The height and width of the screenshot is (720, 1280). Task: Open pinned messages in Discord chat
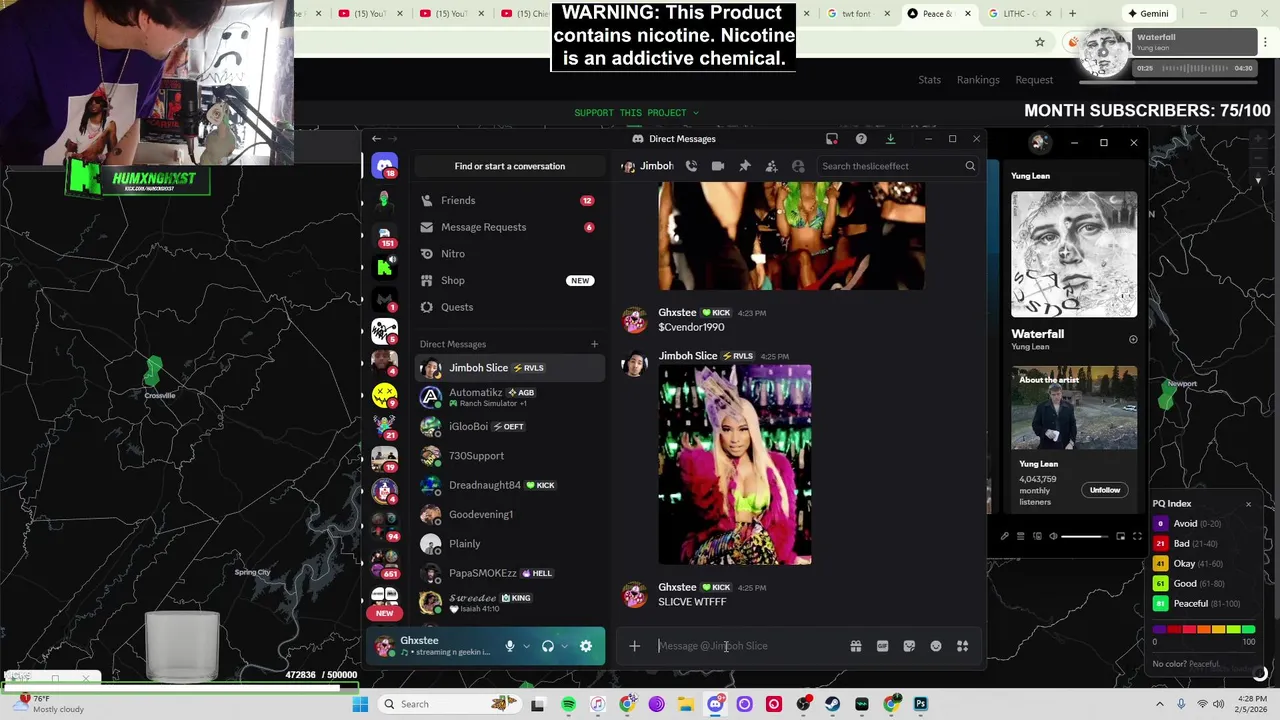tap(745, 166)
